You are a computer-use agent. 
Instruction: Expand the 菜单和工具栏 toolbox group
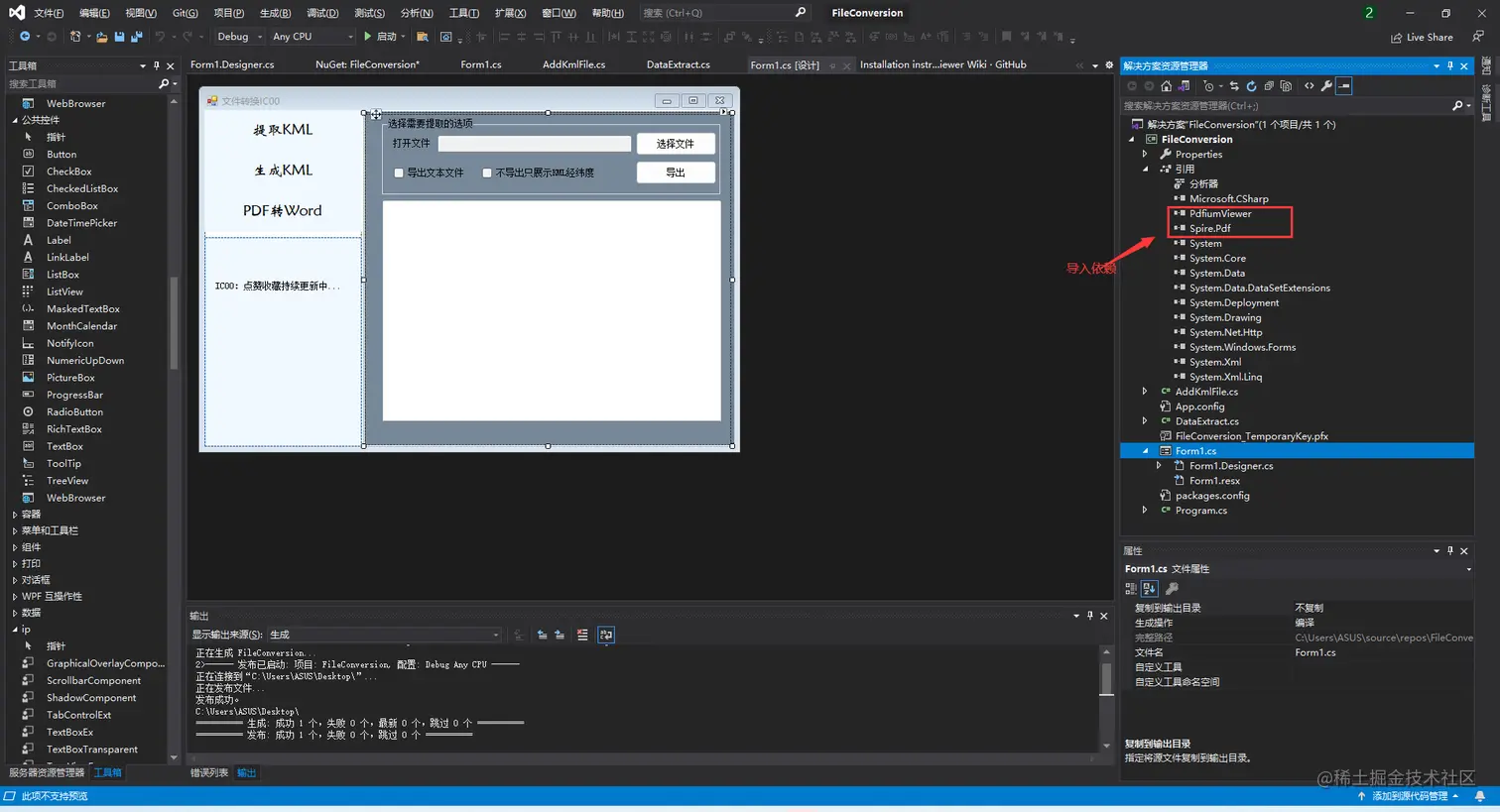coord(15,530)
